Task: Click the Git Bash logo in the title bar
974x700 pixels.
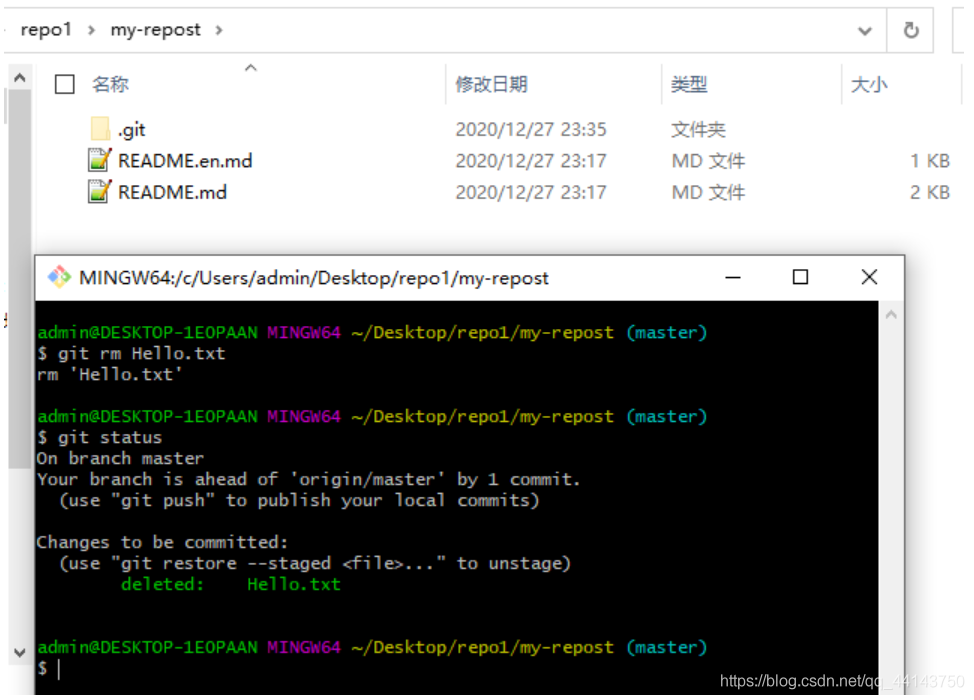Action: click(60, 277)
